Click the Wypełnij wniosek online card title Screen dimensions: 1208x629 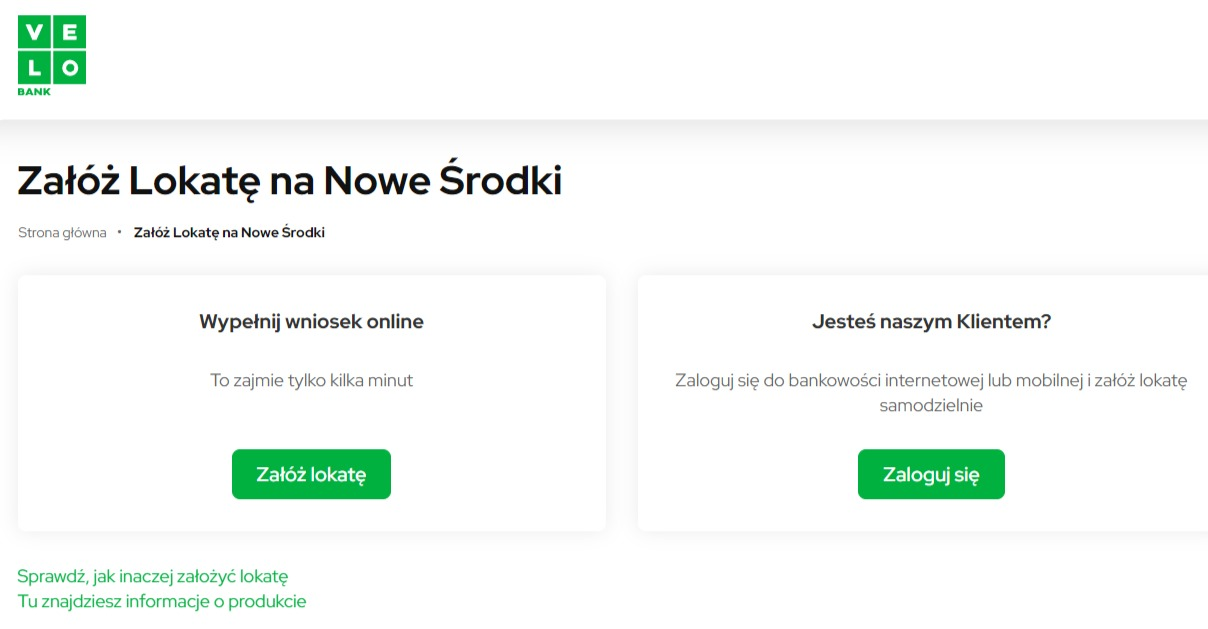[x=311, y=322]
